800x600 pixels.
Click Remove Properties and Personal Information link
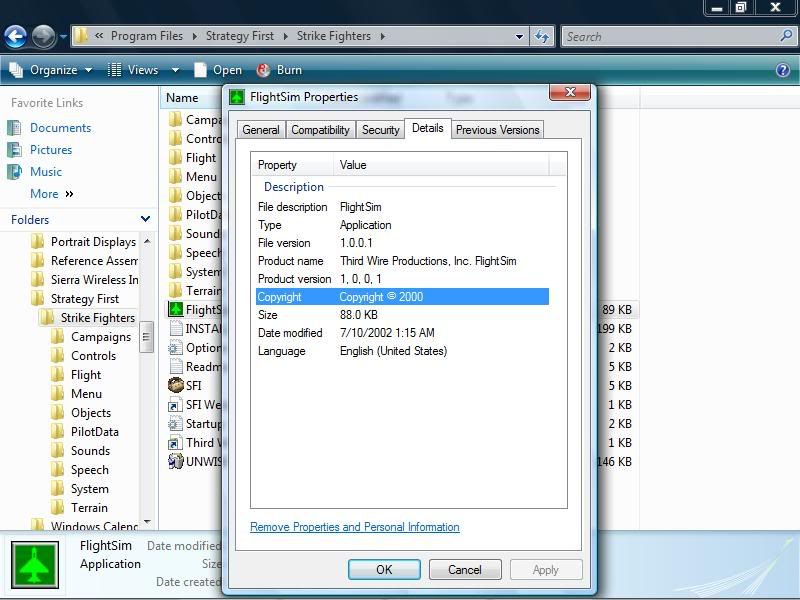[355, 527]
